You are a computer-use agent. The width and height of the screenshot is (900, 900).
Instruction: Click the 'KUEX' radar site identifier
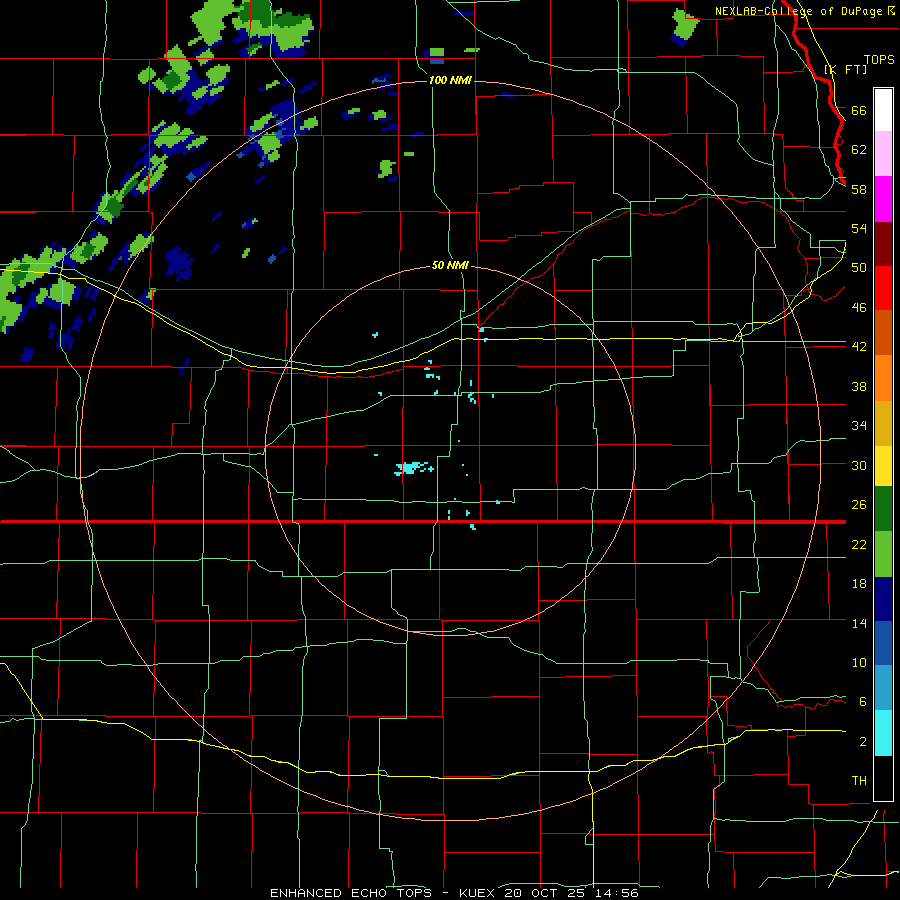pos(476,893)
